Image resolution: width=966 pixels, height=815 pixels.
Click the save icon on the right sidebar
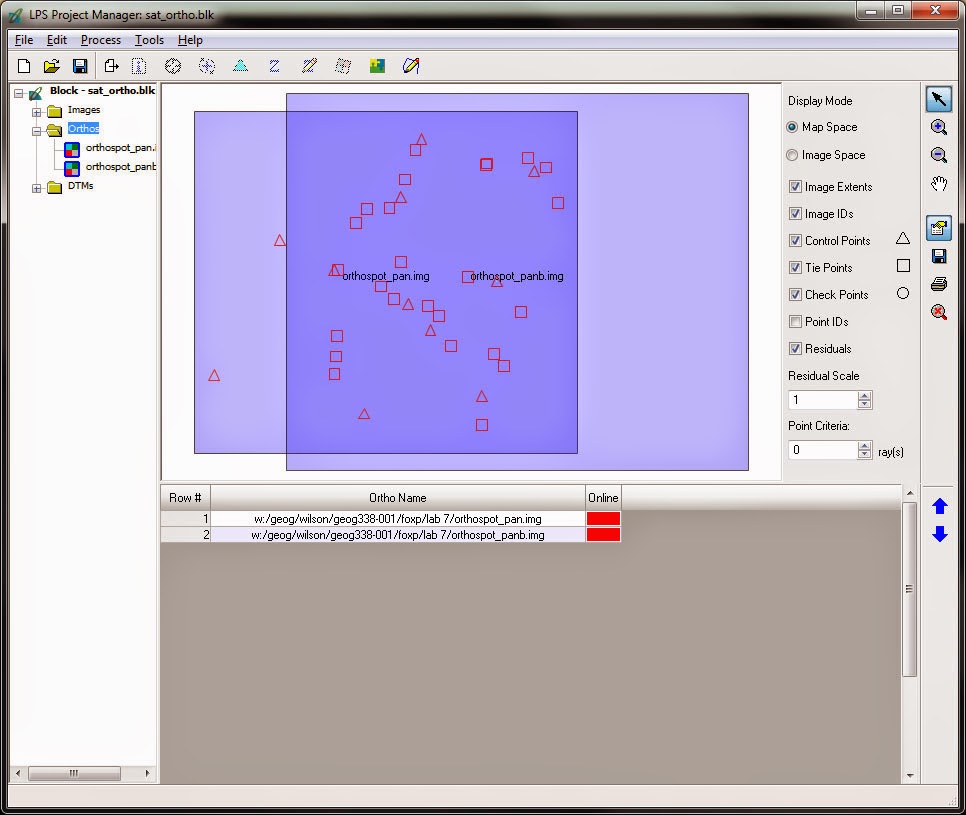(938, 256)
